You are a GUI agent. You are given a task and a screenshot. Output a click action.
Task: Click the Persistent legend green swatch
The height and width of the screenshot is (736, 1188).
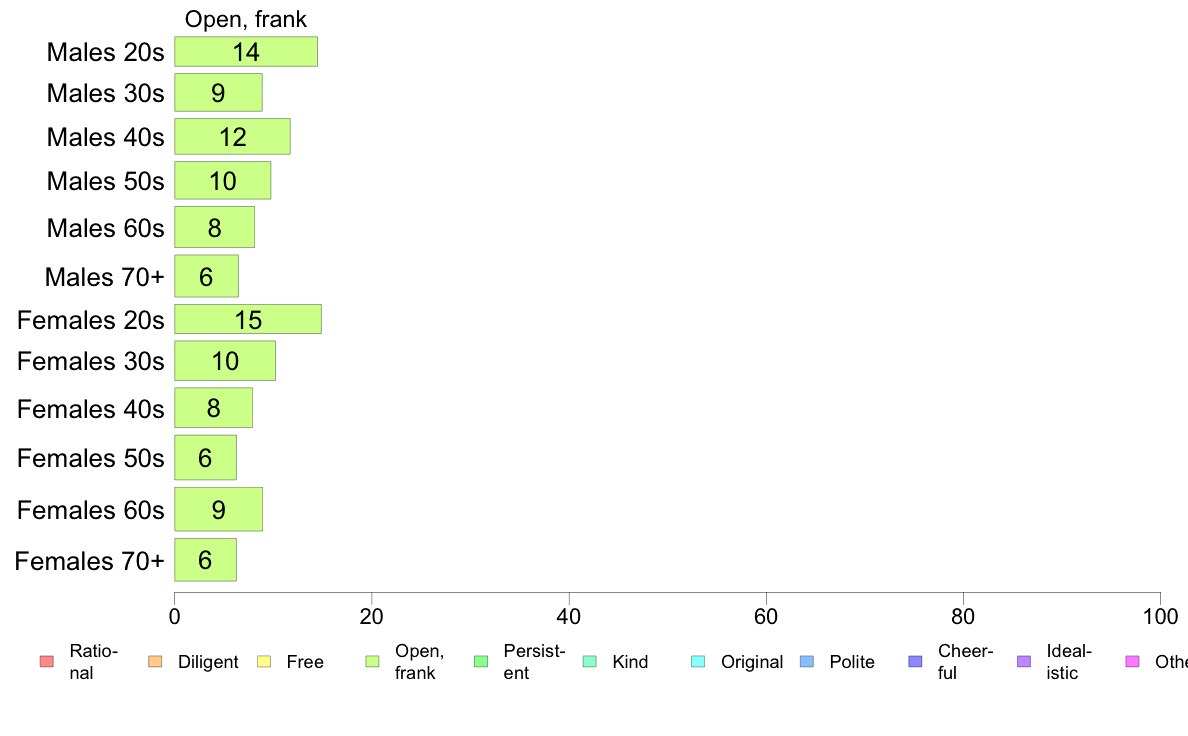481,662
